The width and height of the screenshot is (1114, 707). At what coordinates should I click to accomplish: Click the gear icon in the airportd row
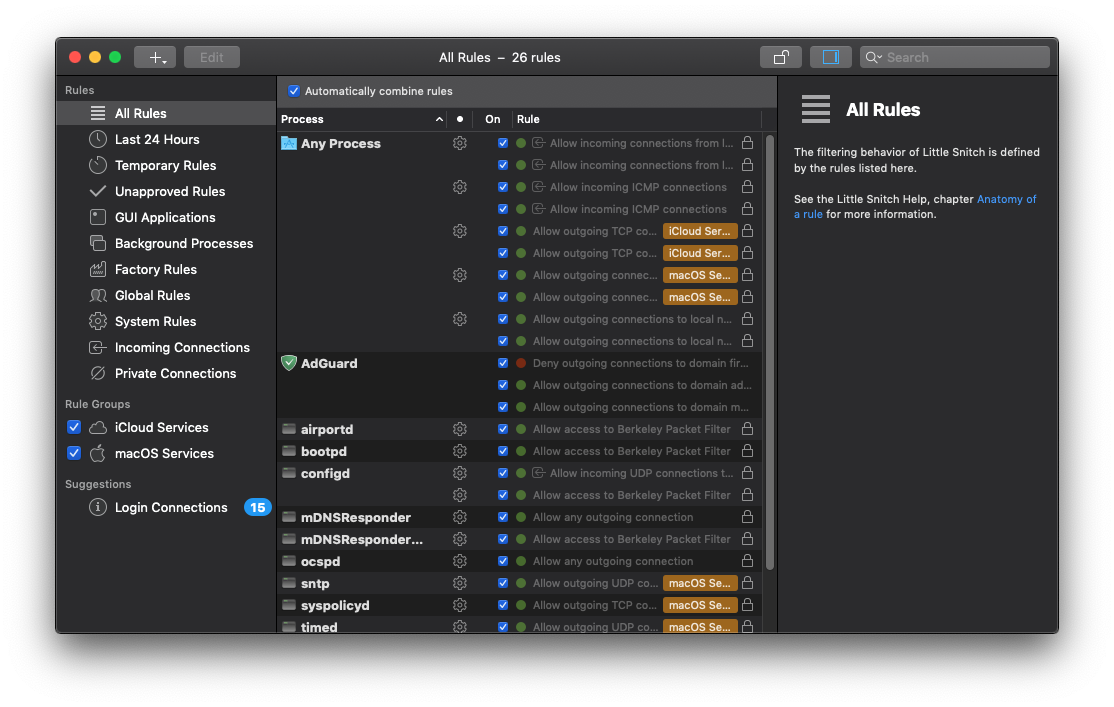(x=460, y=429)
